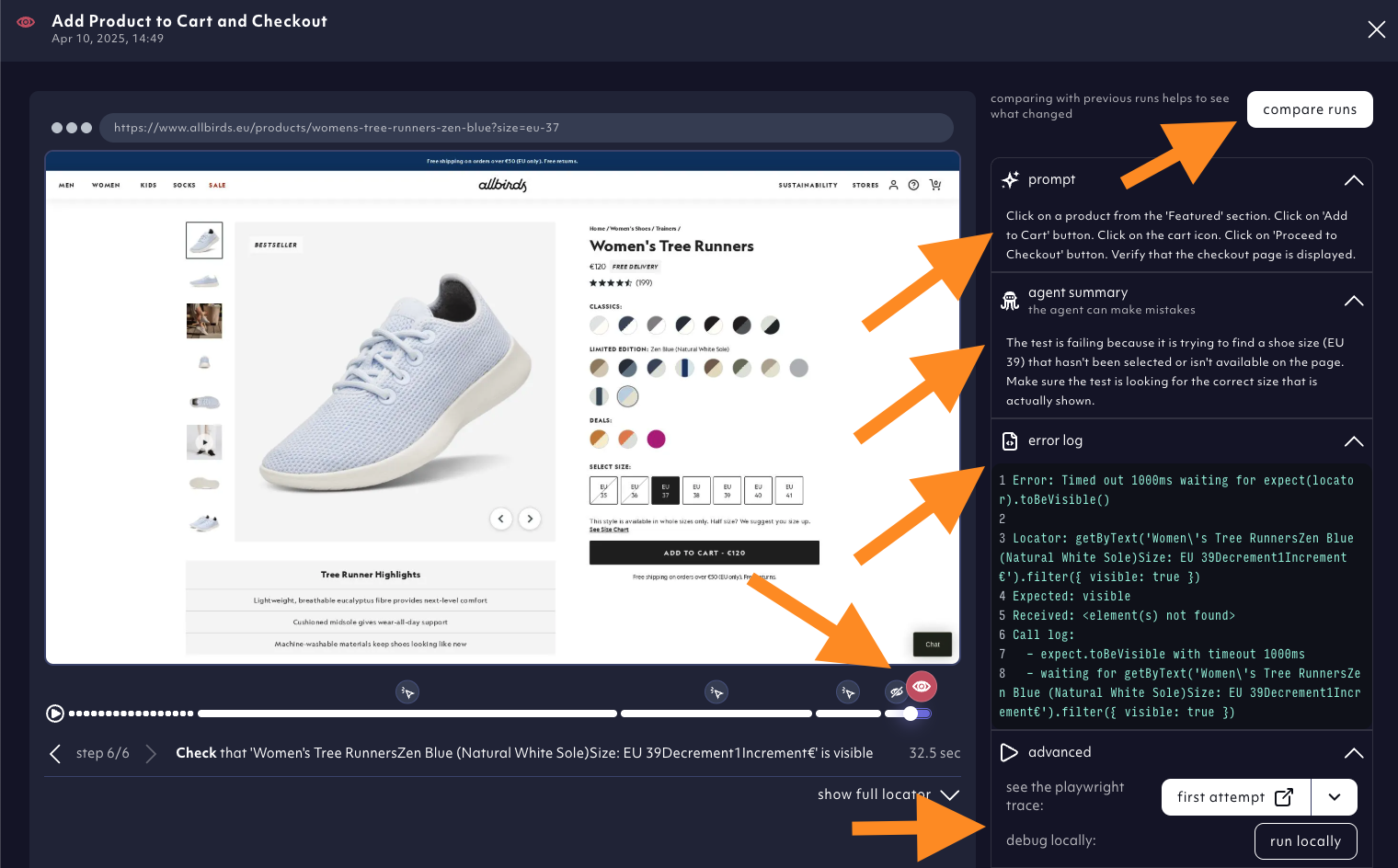1398x868 pixels.
Task: Click the account icon in the page preview
Action: tap(893, 185)
